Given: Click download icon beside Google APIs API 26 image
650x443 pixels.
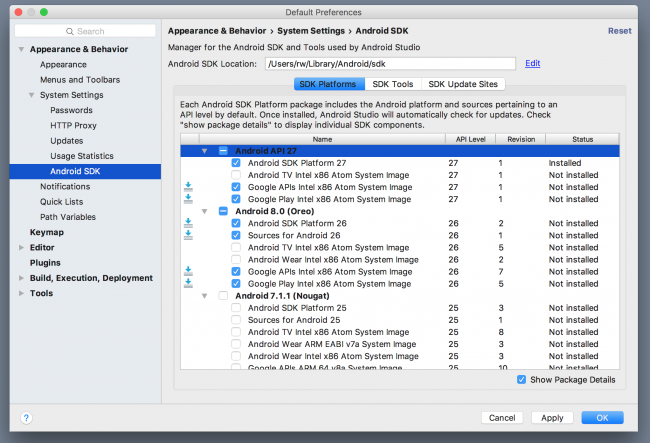Looking at the screenshot, I should 188,271.
